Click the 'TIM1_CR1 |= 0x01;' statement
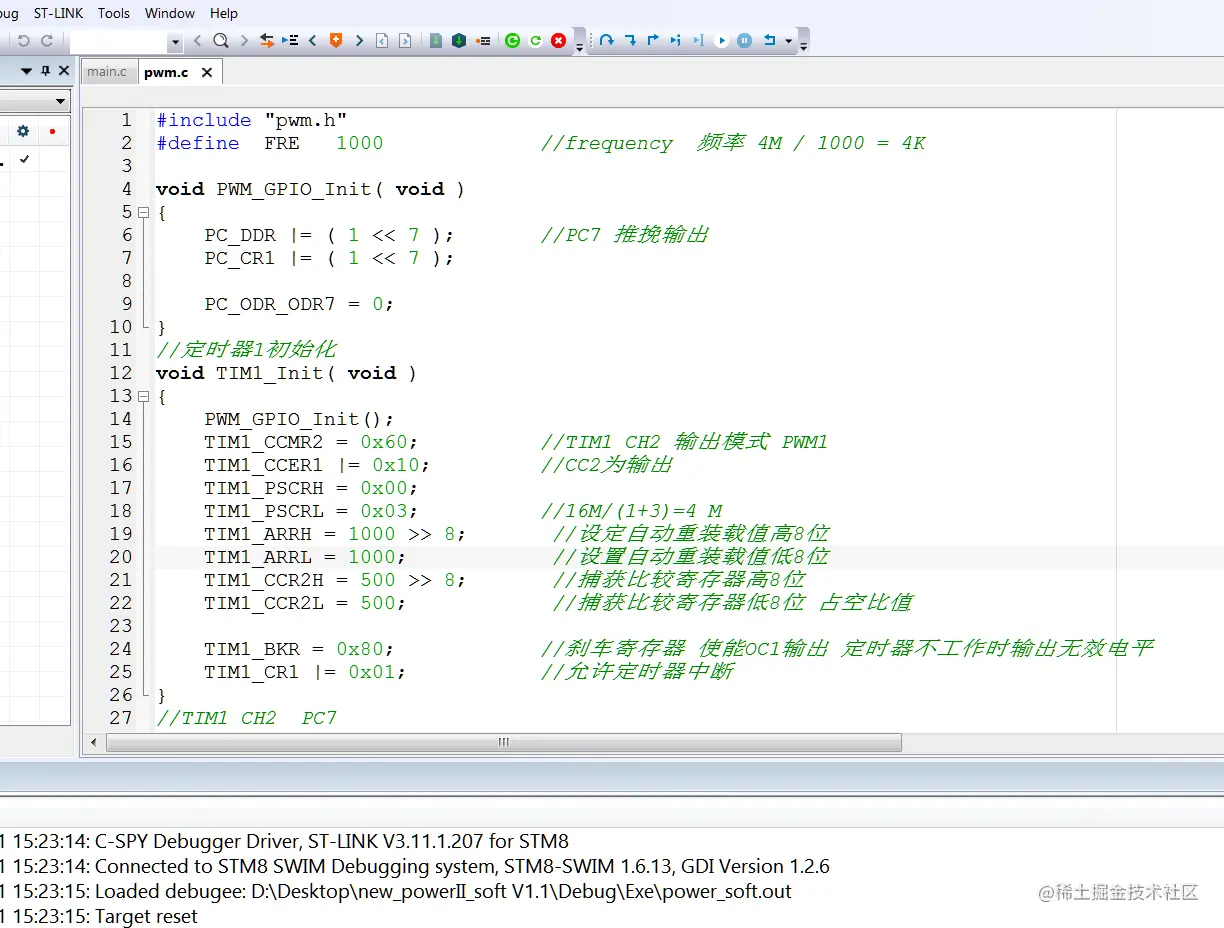Screen dimensions: 1224x928 [305, 672]
